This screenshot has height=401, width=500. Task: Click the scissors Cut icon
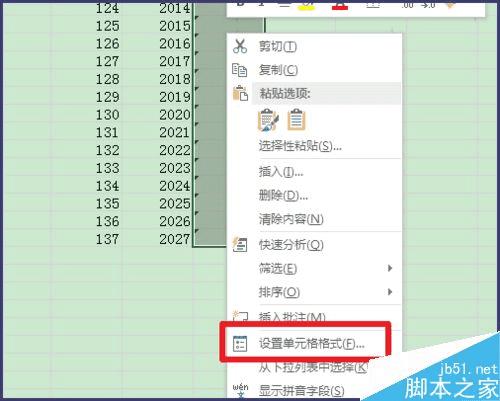point(240,46)
